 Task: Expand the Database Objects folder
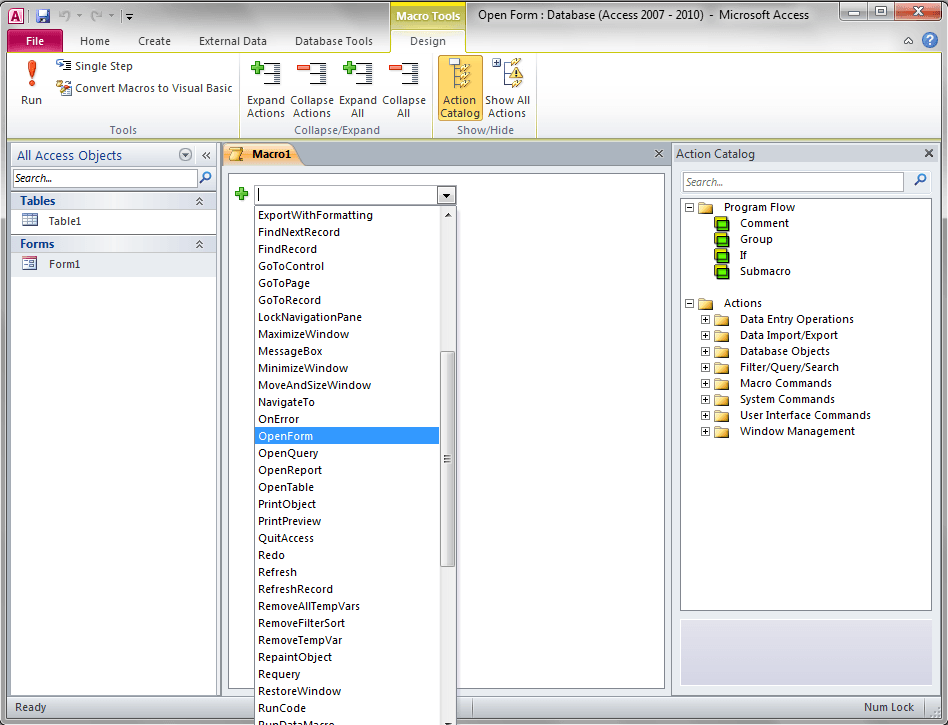pos(705,351)
